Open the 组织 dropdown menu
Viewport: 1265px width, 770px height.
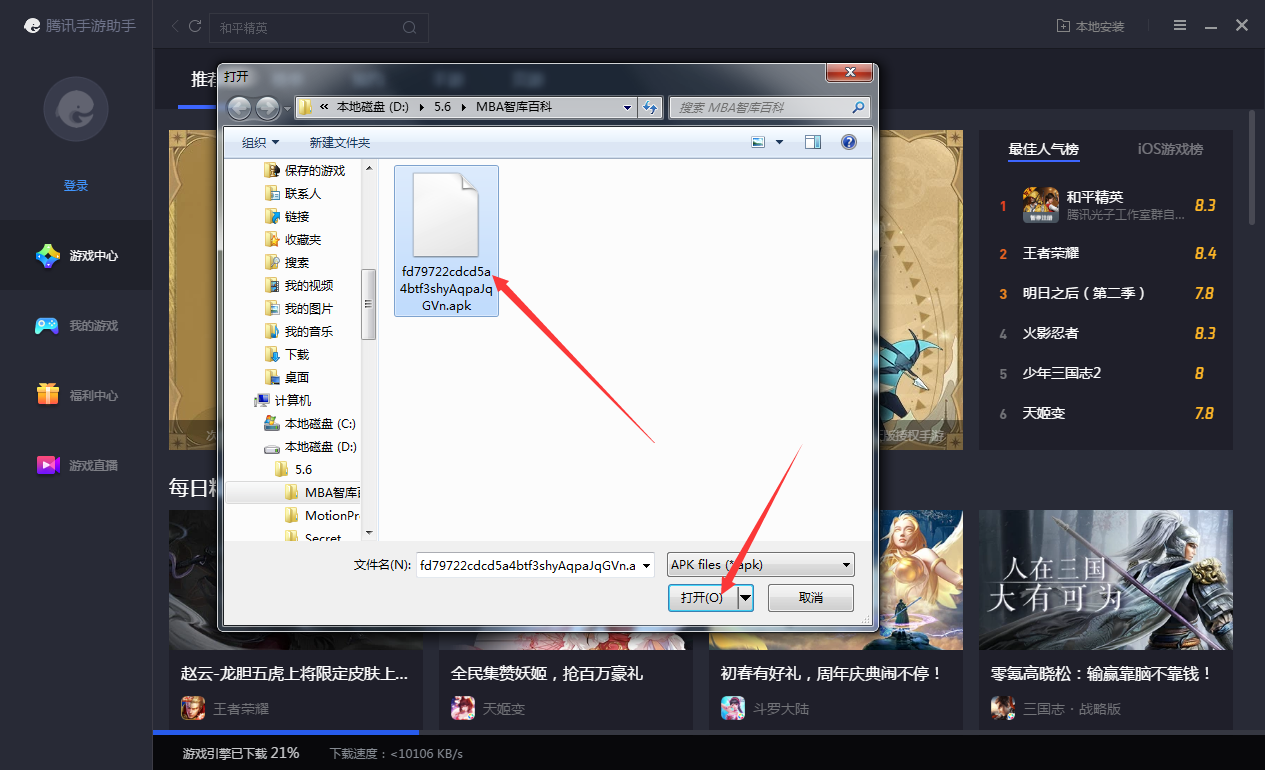(x=258, y=141)
